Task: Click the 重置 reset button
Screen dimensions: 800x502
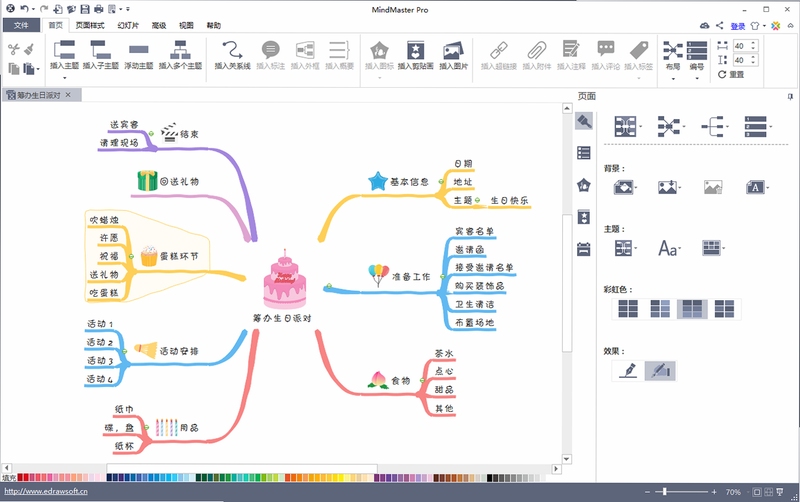Action: click(x=731, y=74)
